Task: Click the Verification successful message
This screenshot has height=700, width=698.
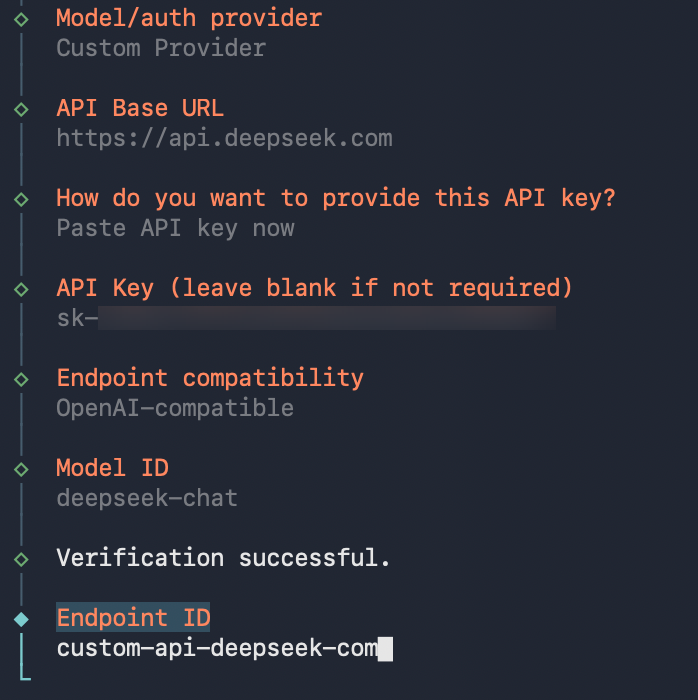Action: click(x=223, y=558)
